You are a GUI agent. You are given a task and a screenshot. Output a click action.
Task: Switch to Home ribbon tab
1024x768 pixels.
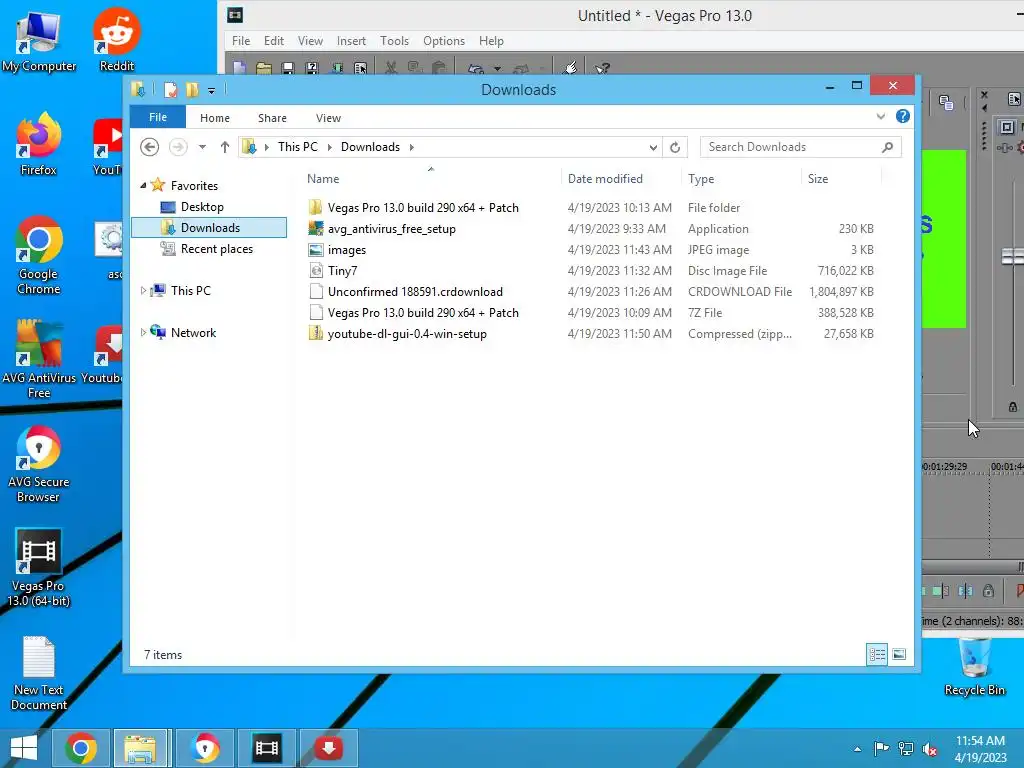point(215,118)
